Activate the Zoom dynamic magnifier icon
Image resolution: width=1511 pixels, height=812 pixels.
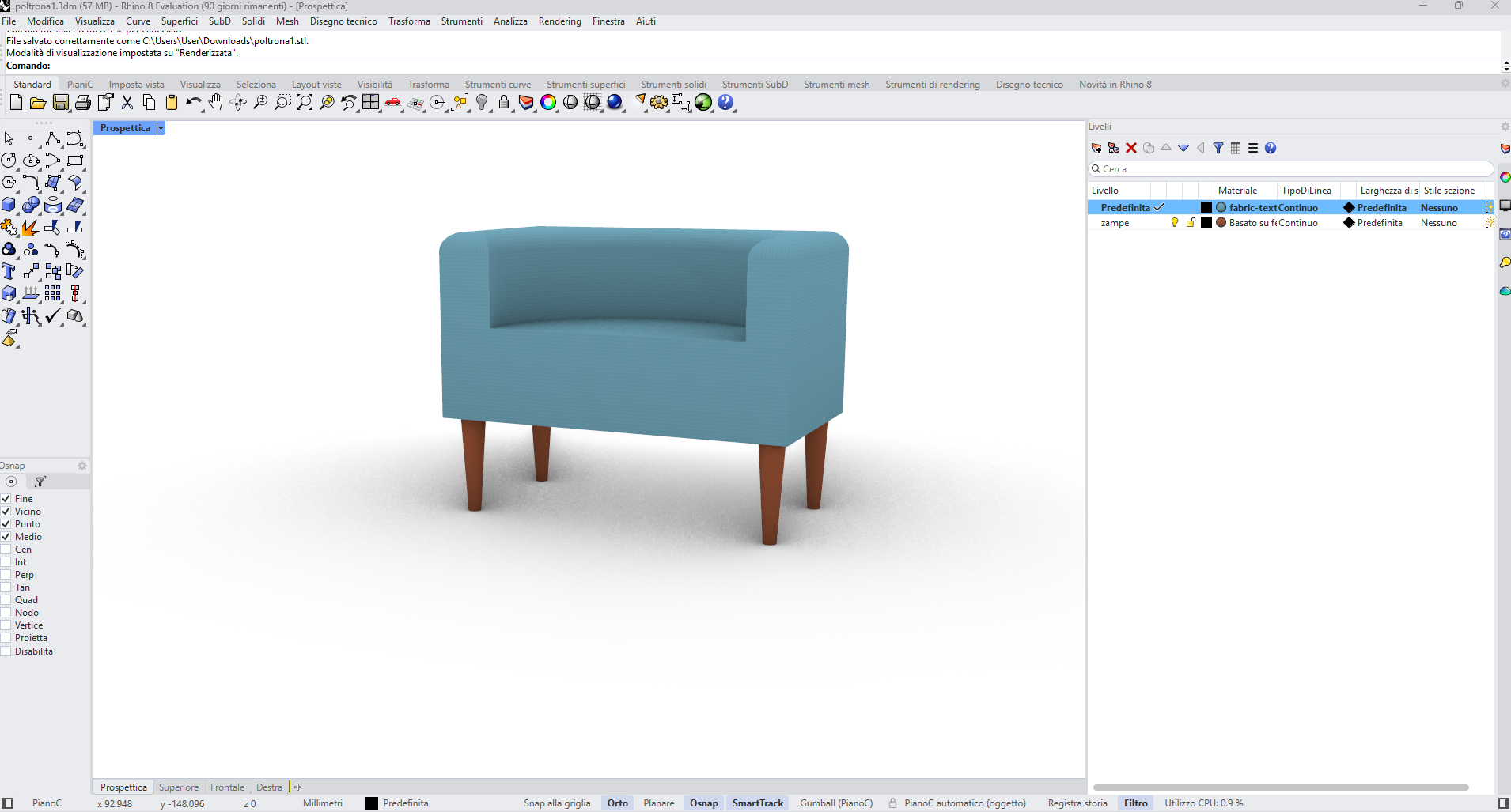(260, 103)
